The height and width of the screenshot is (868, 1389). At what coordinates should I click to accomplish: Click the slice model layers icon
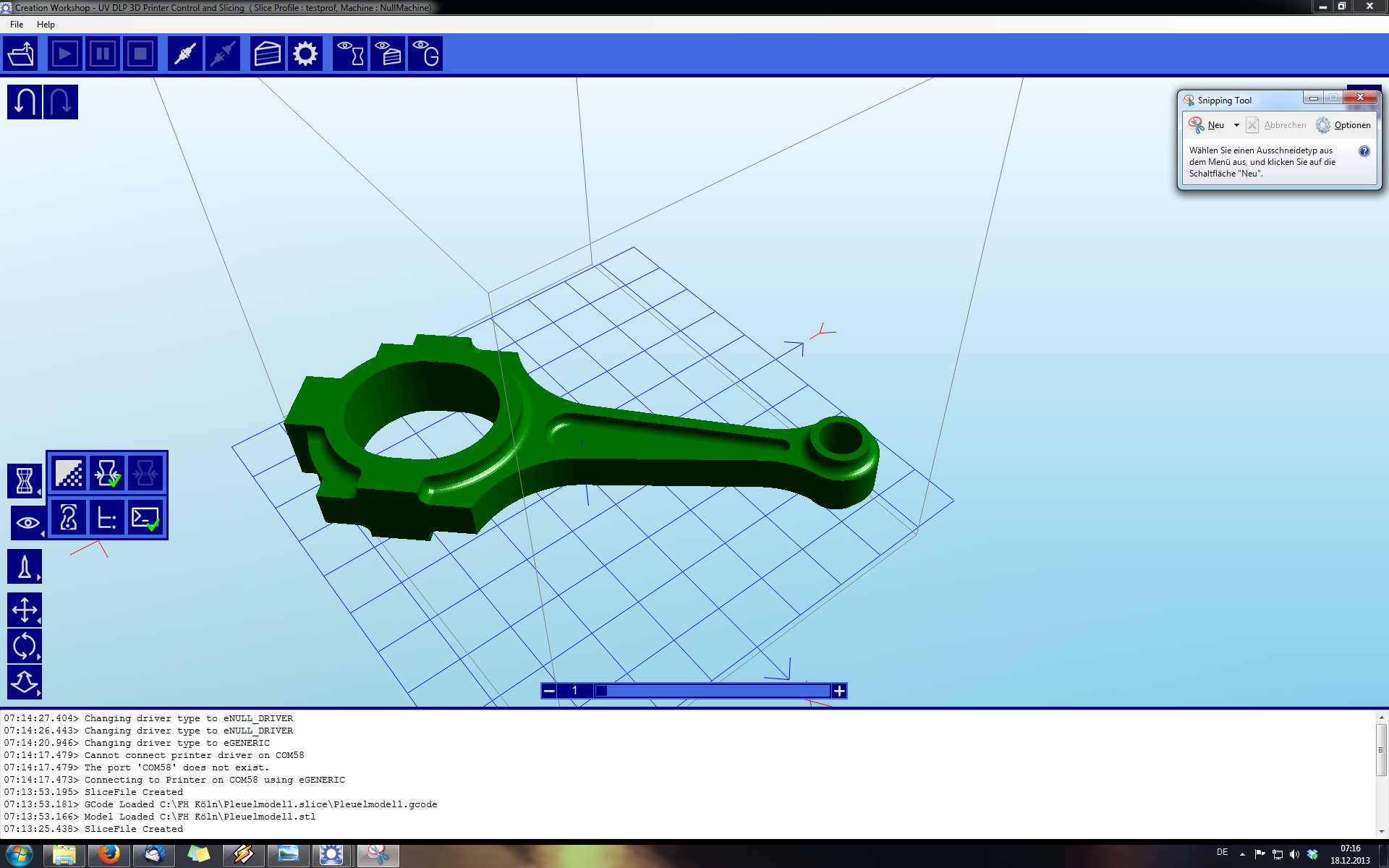click(267, 54)
